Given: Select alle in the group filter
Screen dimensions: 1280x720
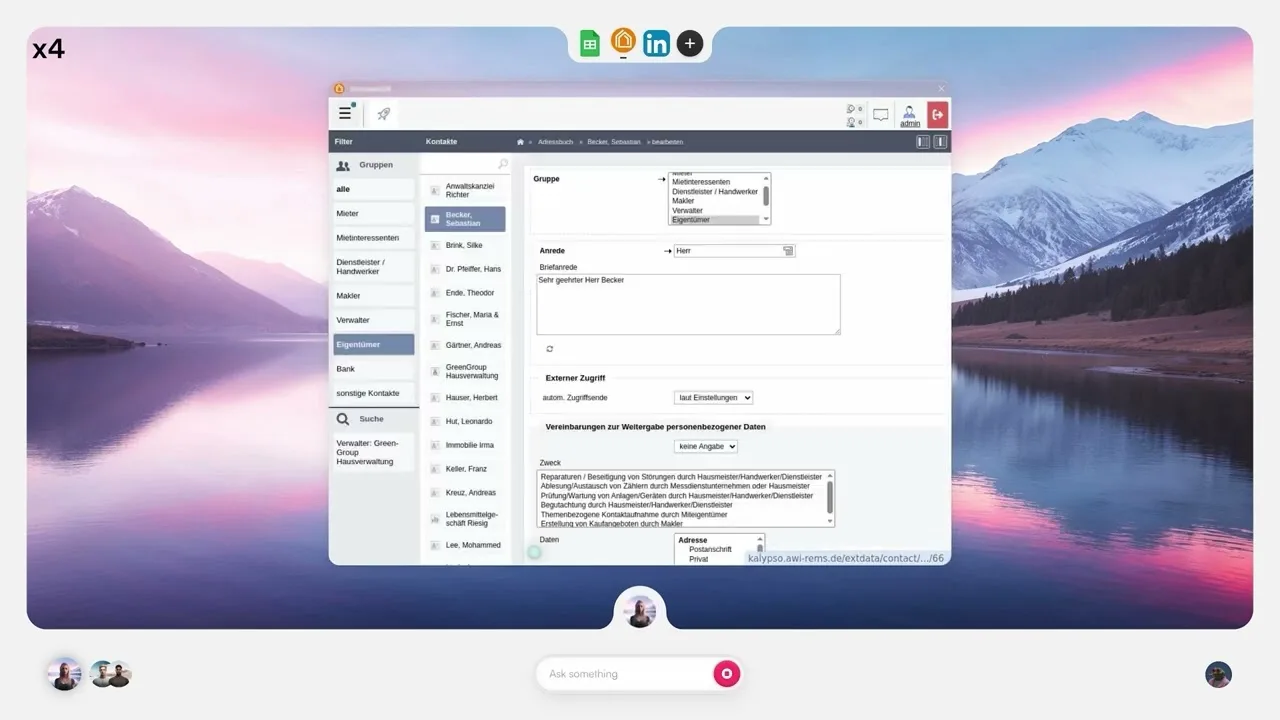Looking at the screenshot, I should pos(373,189).
